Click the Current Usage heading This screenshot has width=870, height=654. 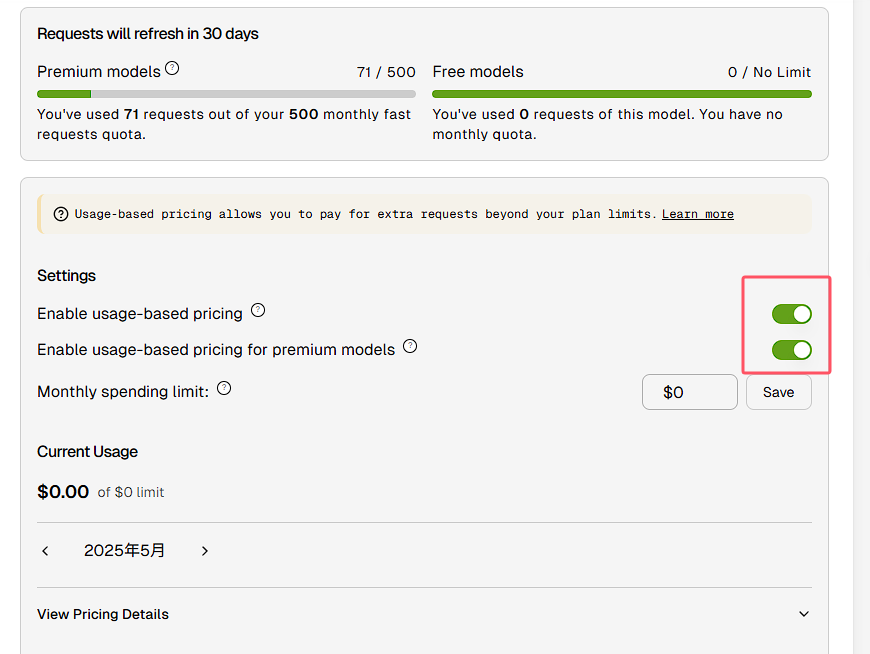point(88,452)
